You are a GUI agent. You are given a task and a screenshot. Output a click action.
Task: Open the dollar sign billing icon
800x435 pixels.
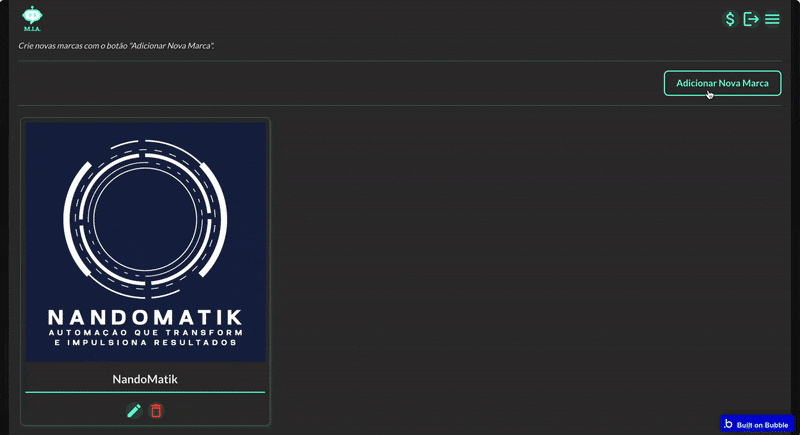pyautogui.click(x=730, y=19)
